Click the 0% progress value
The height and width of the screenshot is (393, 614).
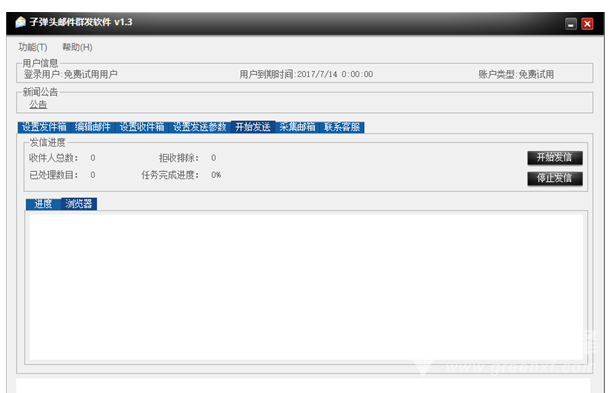pos(216,175)
